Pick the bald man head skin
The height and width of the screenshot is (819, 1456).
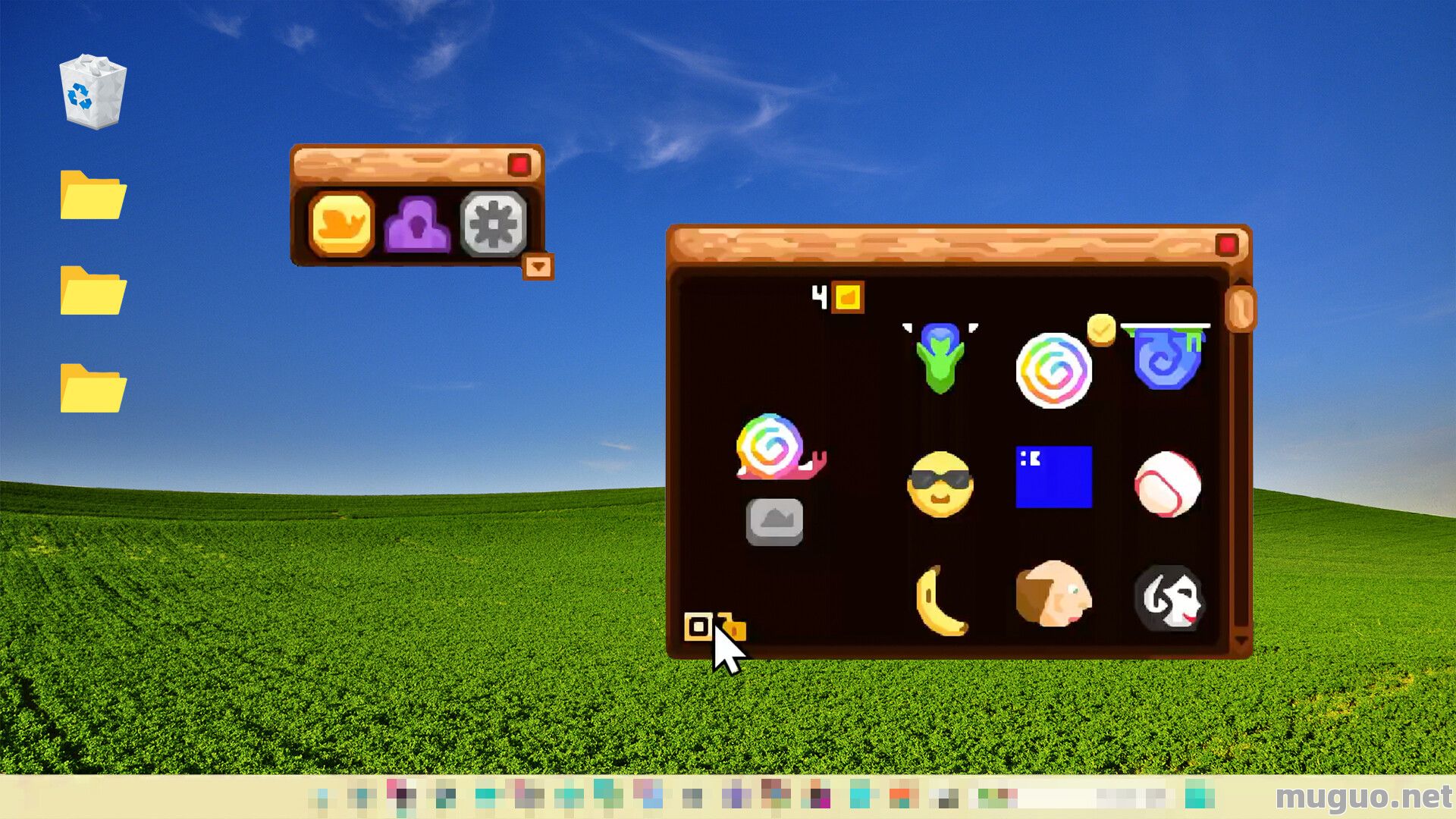pyautogui.click(x=1053, y=594)
